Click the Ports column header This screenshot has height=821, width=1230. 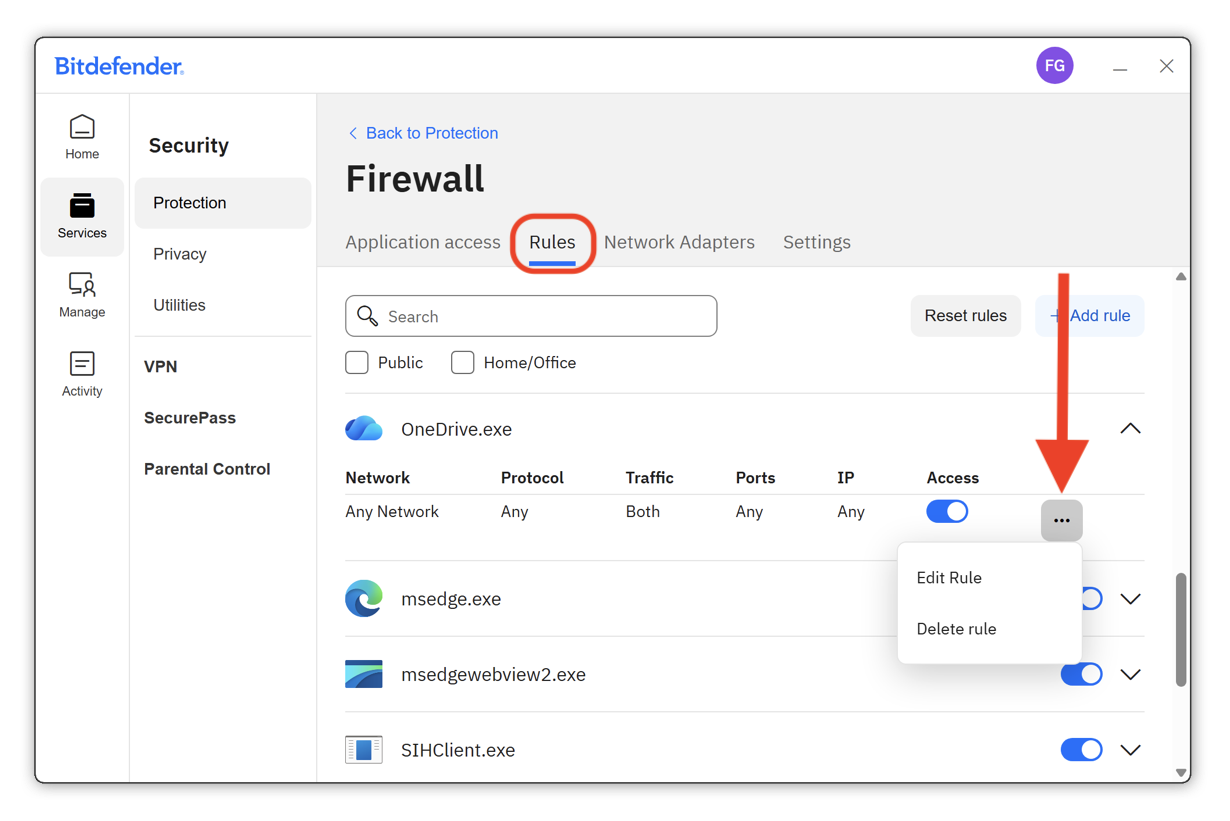[755, 478]
